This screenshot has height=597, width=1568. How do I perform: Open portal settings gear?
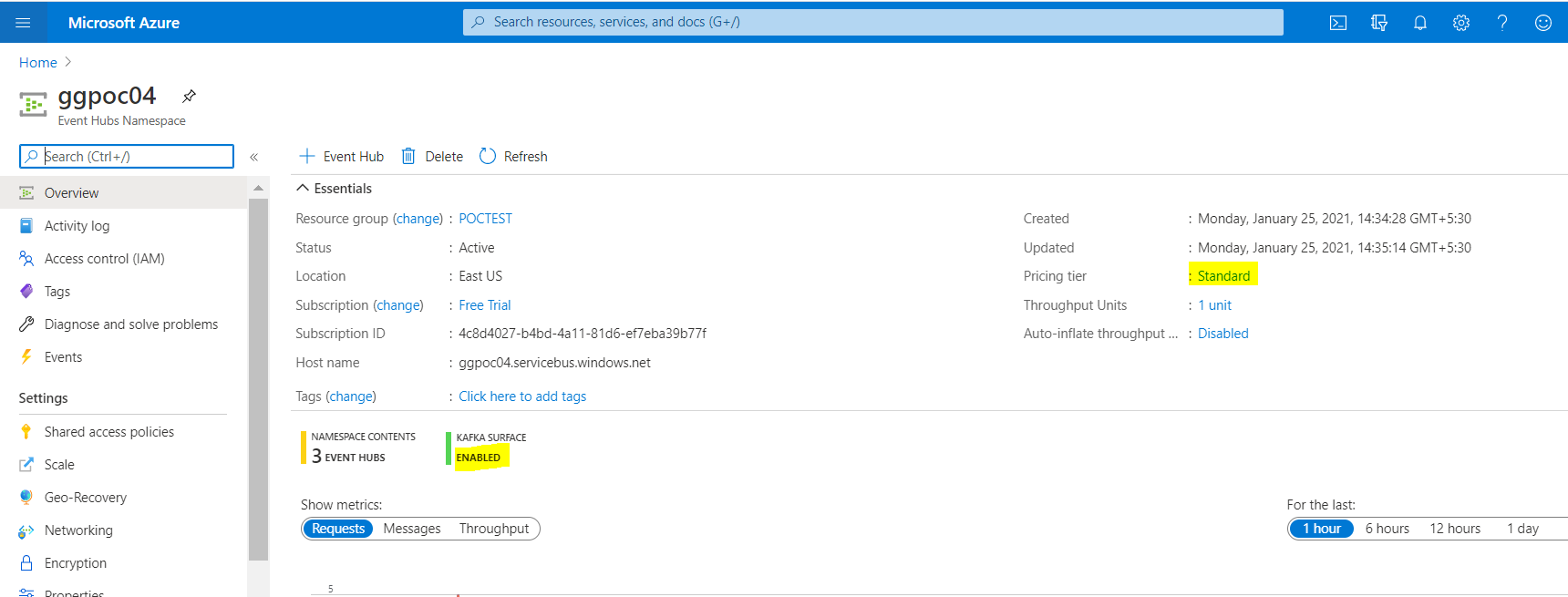[x=1460, y=23]
